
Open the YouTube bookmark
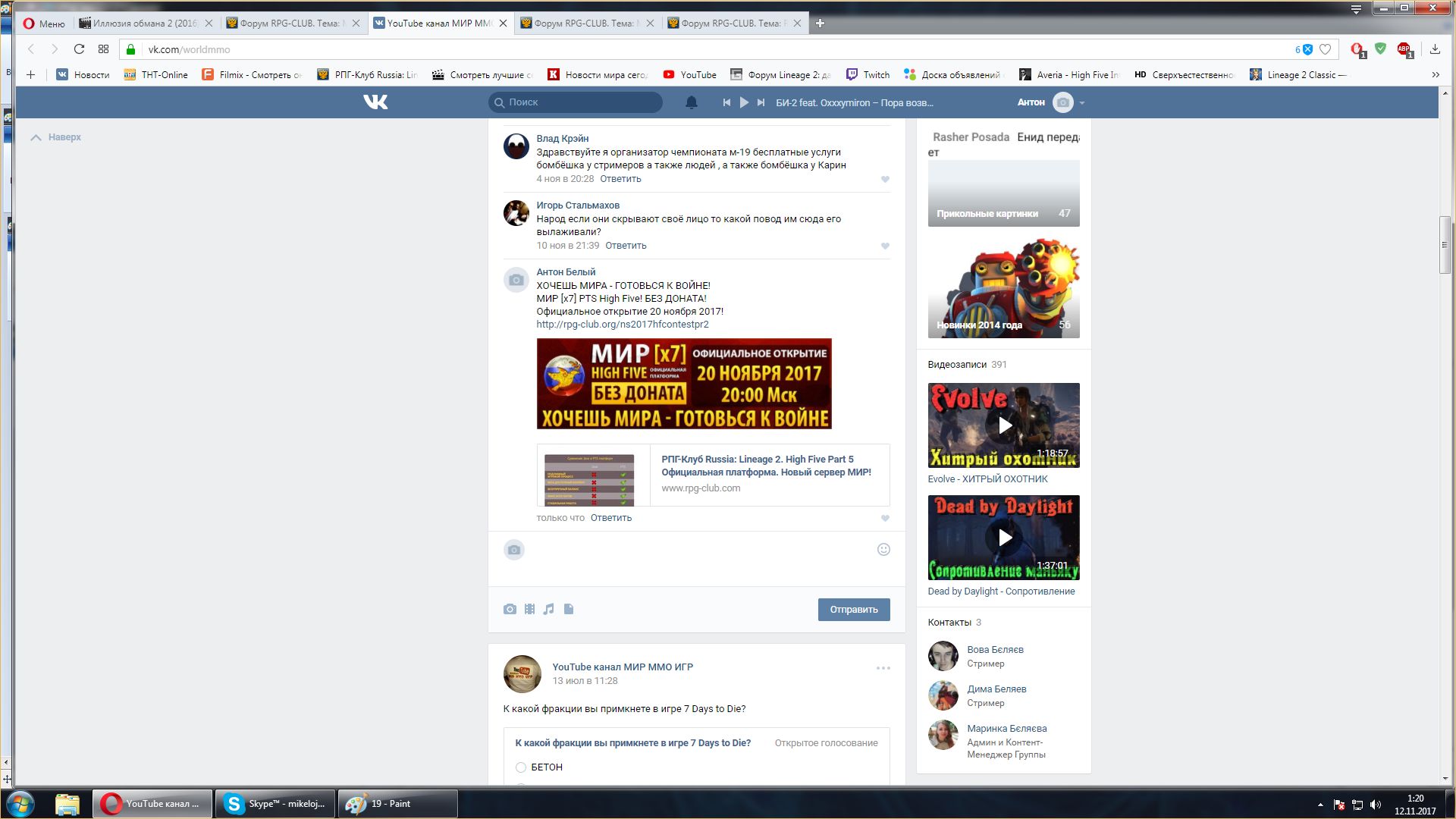click(690, 74)
